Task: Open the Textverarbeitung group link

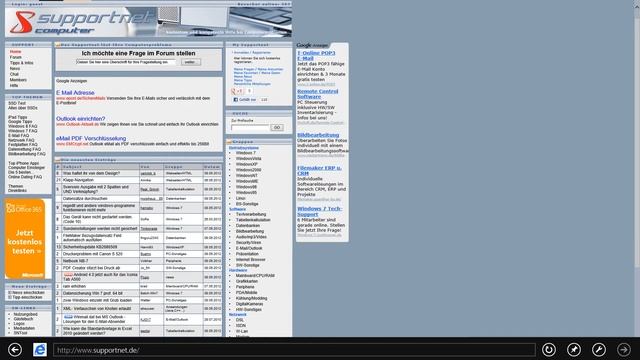Action: 251,214
